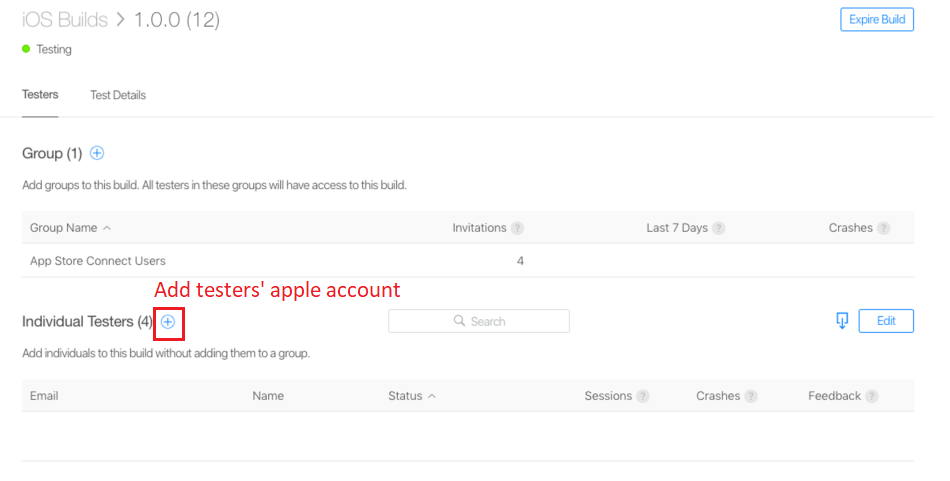Click the Email column header
This screenshot has height=481, width=950.
(44, 396)
